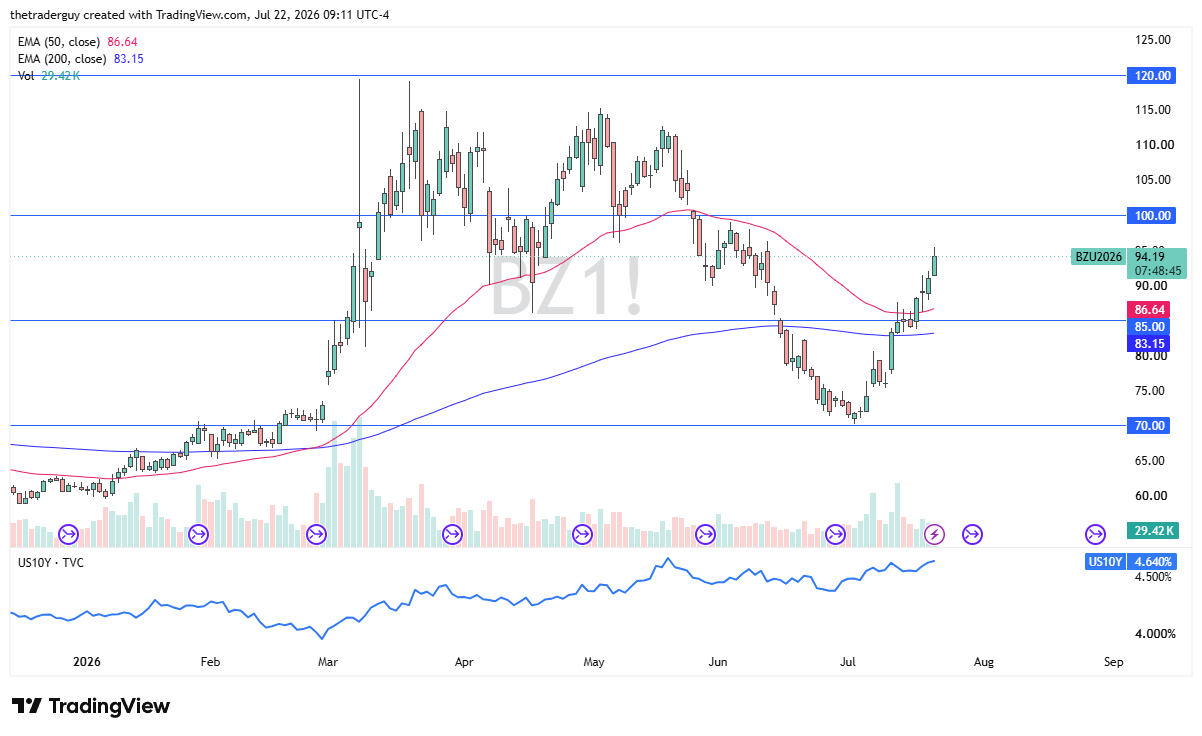
Task: Click the 07:48:45 countdown timer label
Action: click(1159, 271)
